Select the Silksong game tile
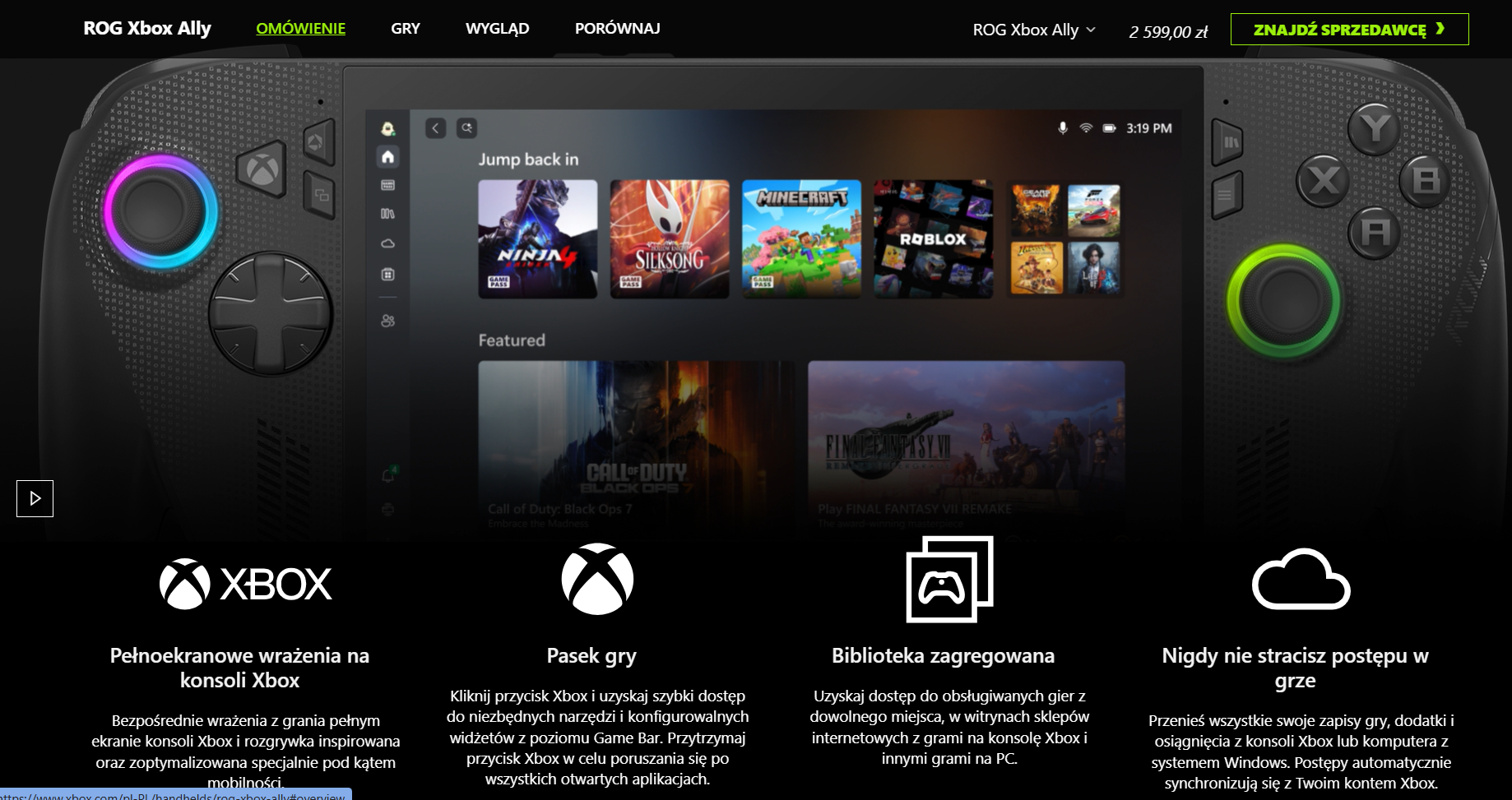This screenshot has height=800, width=1512. click(670, 238)
